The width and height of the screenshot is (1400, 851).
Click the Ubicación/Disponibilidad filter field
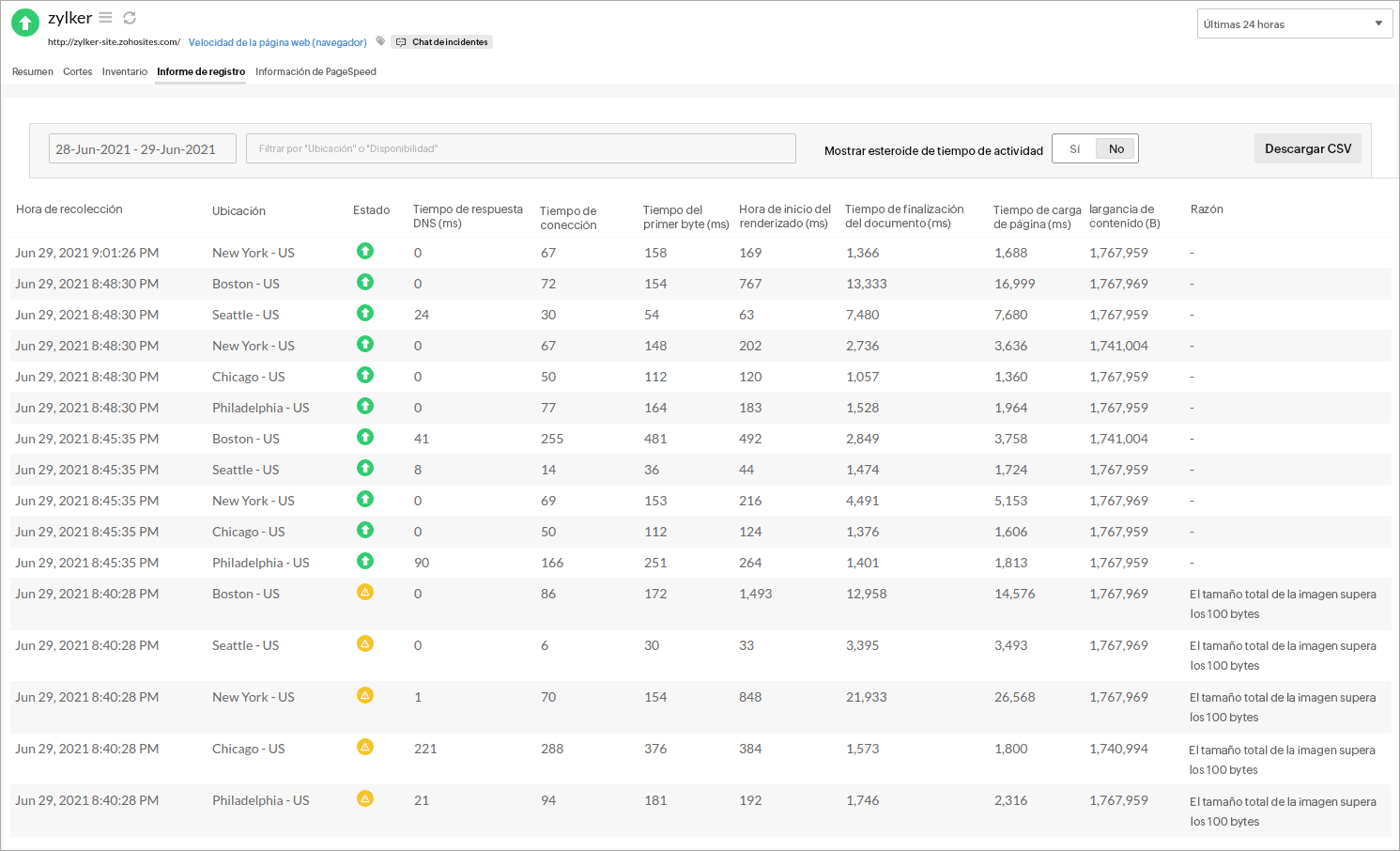click(520, 147)
